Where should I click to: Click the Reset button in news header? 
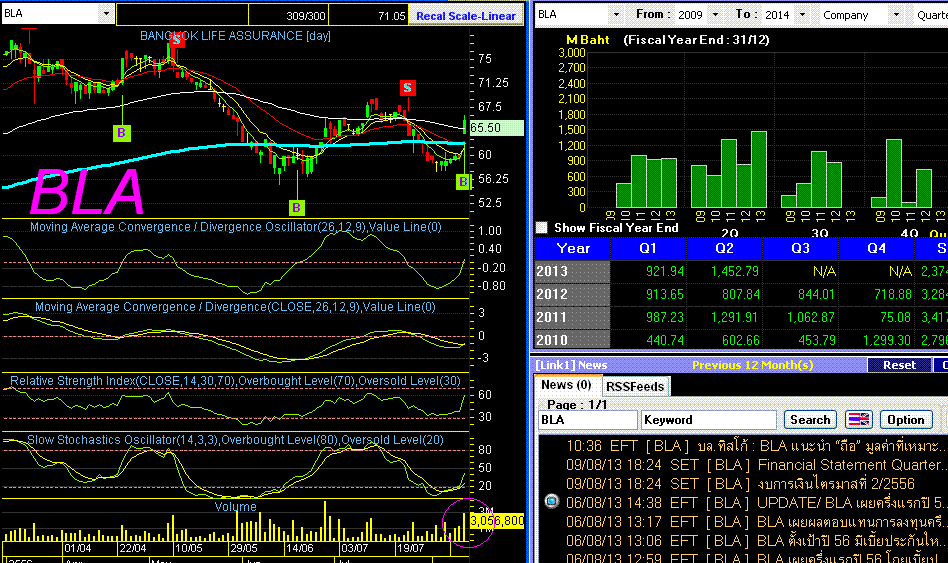(899, 365)
